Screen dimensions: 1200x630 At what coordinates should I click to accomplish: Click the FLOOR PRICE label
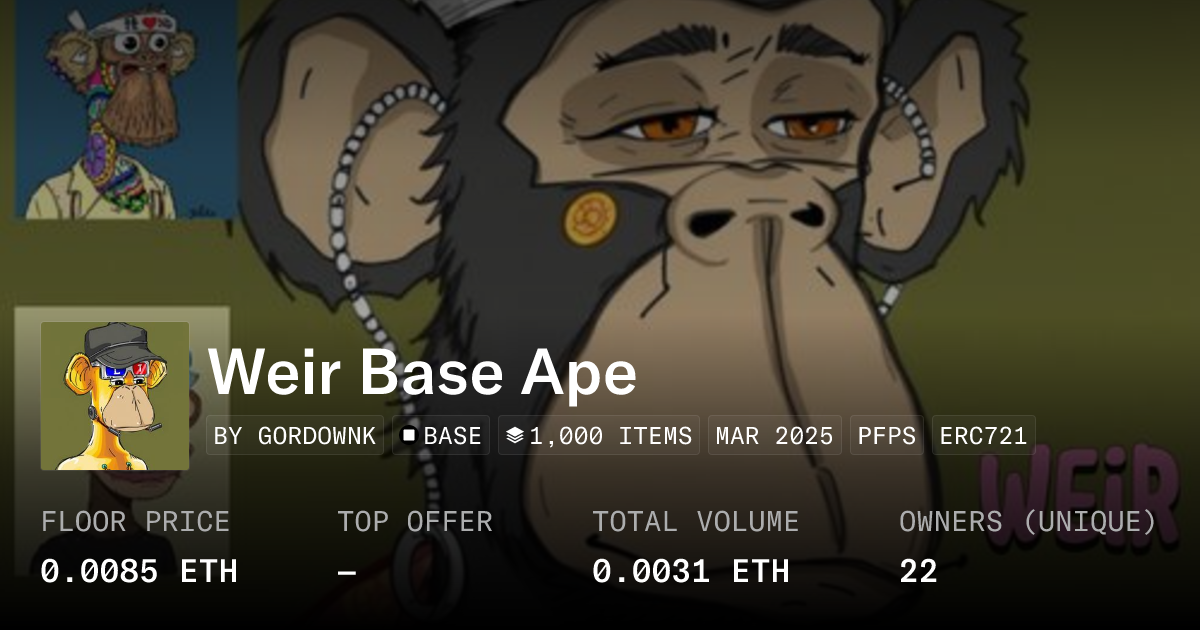pyautogui.click(x=135, y=522)
